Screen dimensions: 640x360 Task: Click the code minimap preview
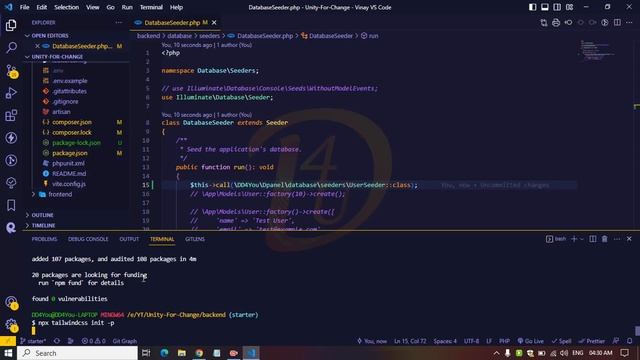click(597, 50)
